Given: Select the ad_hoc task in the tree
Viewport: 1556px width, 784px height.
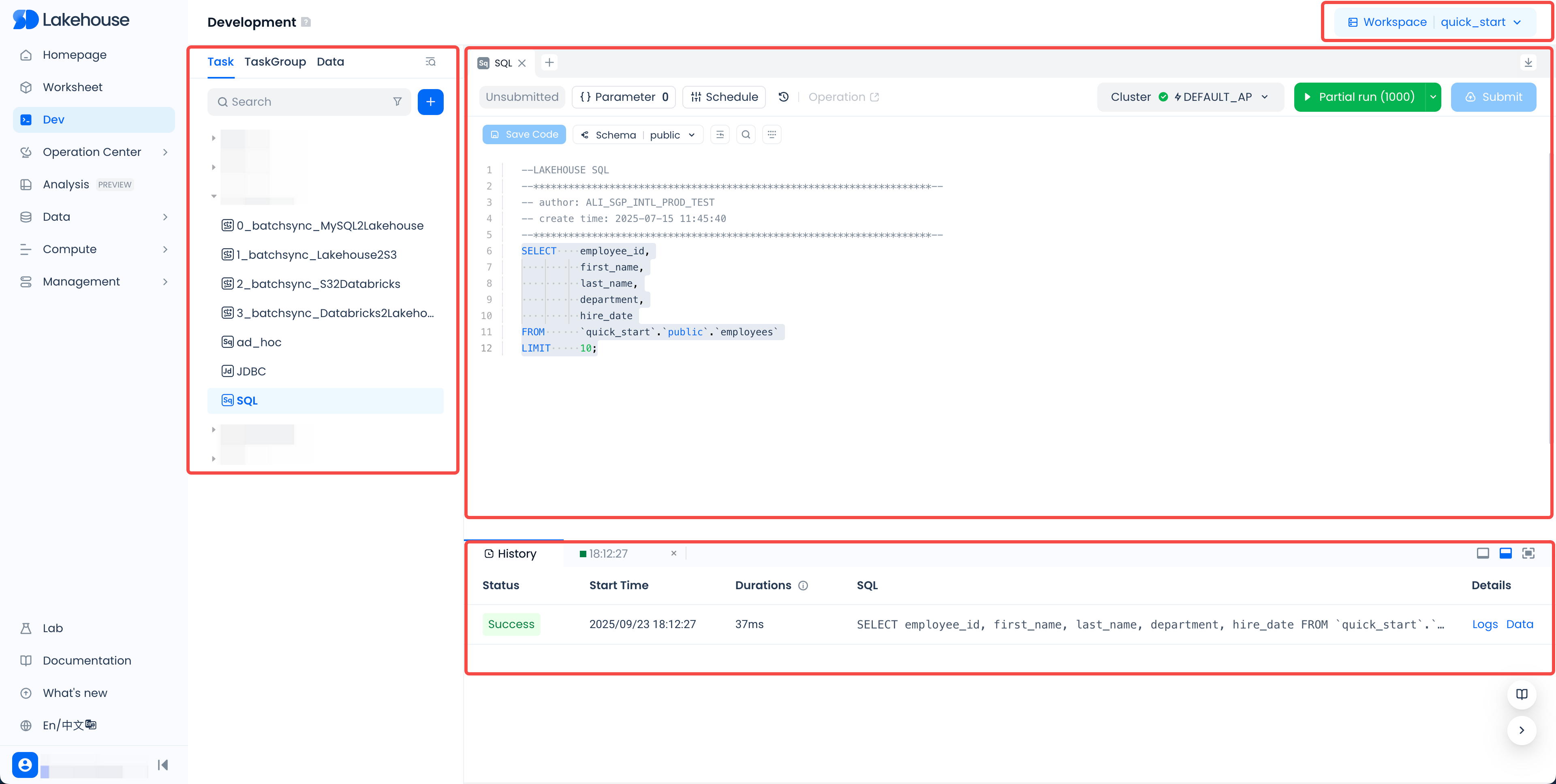Looking at the screenshot, I should coord(259,342).
